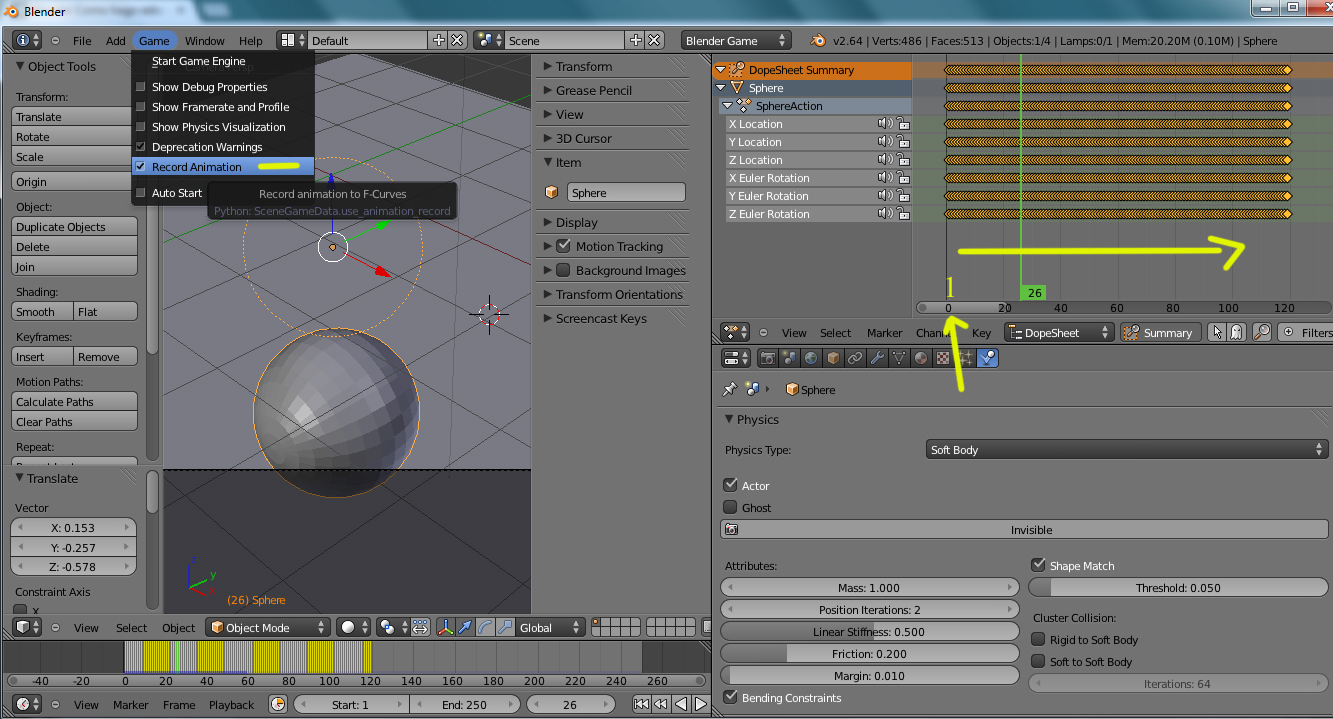Adjust the Threshold slider
This screenshot has width=1333, height=719.
[1177, 588]
